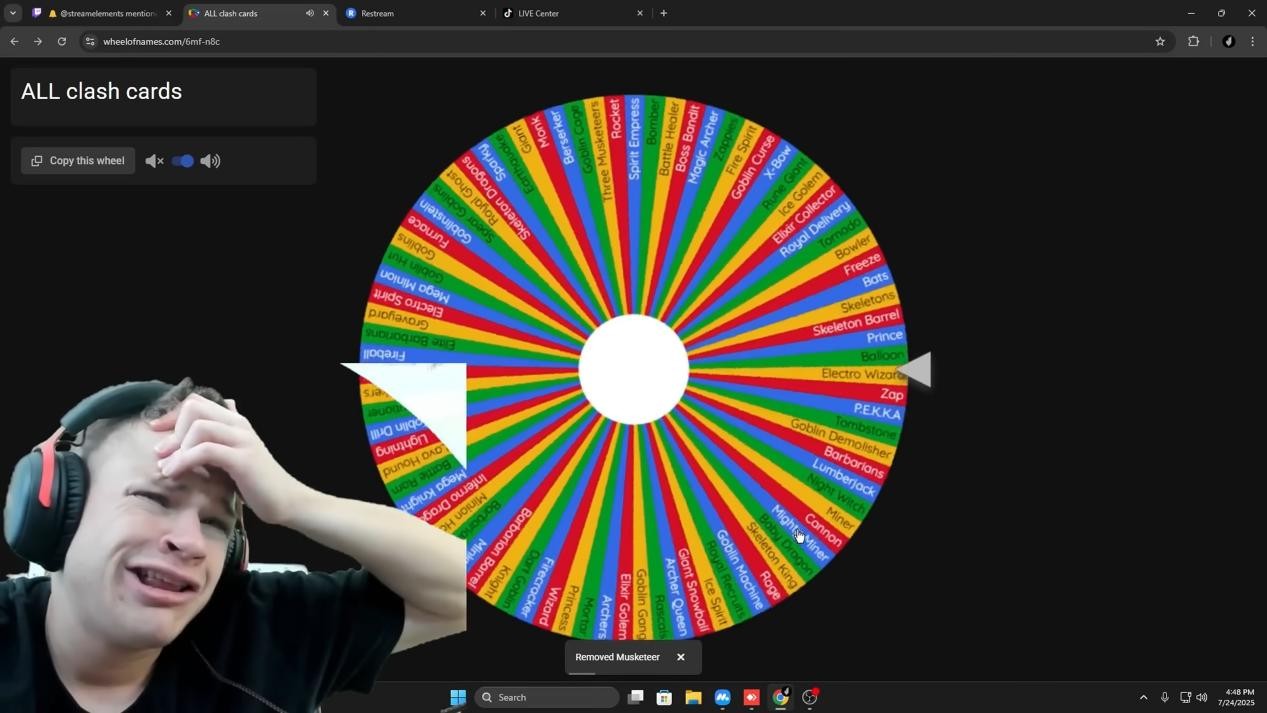This screenshot has width=1267, height=713.
Task: Bookmark this page with star icon
Action: pyautogui.click(x=1160, y=41)
